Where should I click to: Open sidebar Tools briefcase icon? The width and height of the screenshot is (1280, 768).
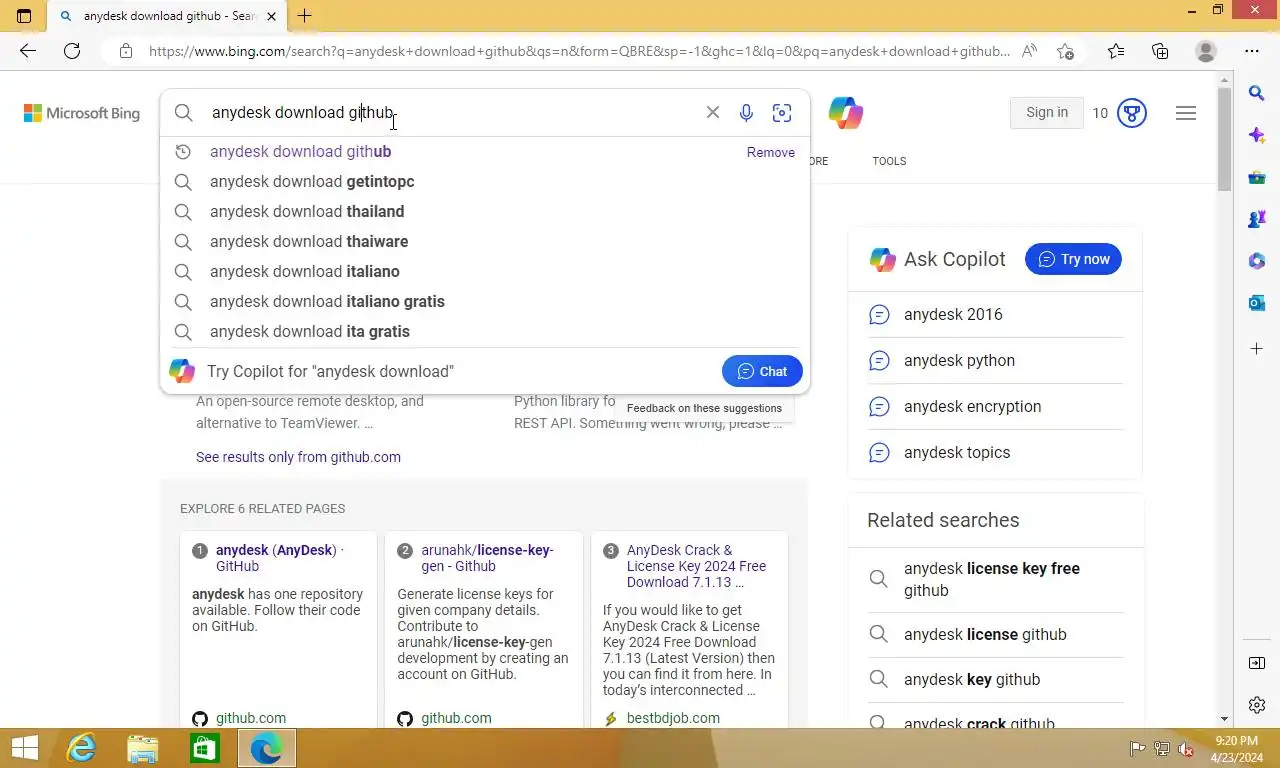click(x=1257, y=178)
